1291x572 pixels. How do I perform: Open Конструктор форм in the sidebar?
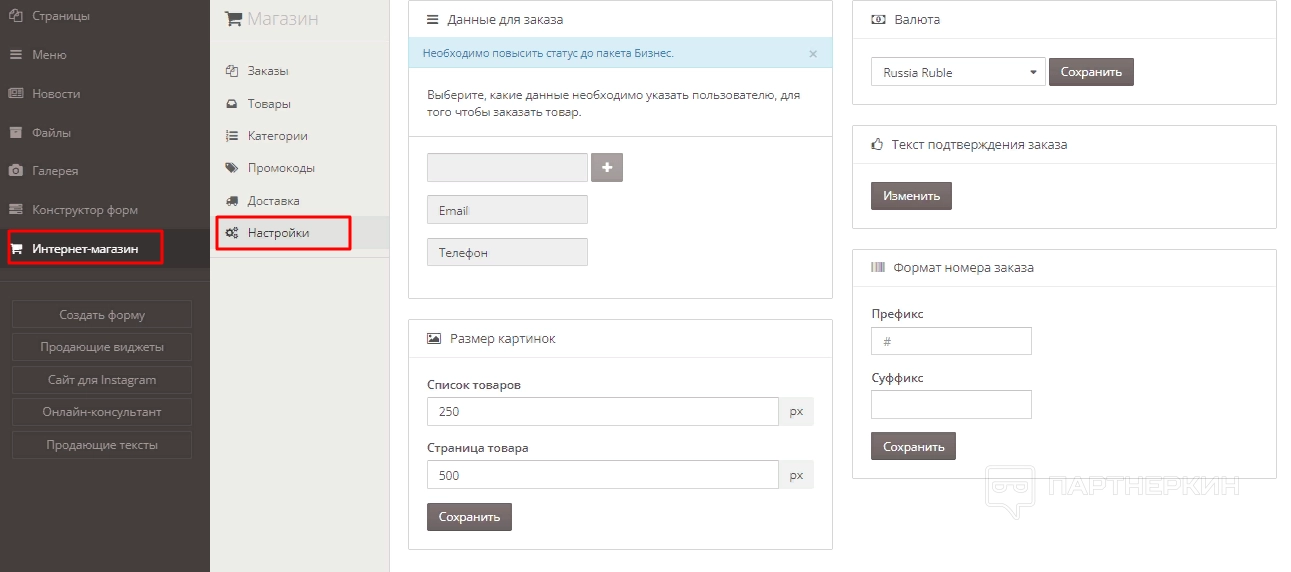pos(85,210)
